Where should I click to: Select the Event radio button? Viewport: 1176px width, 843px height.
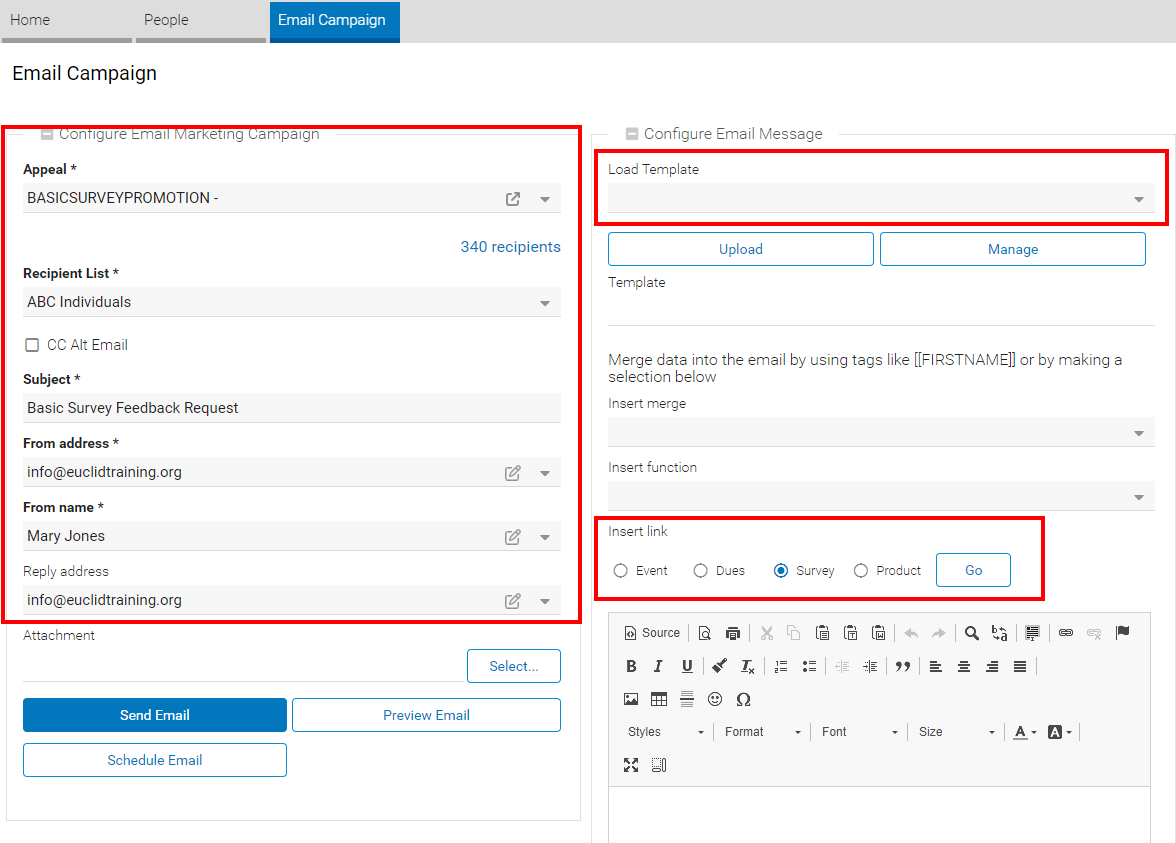(620, 571)
